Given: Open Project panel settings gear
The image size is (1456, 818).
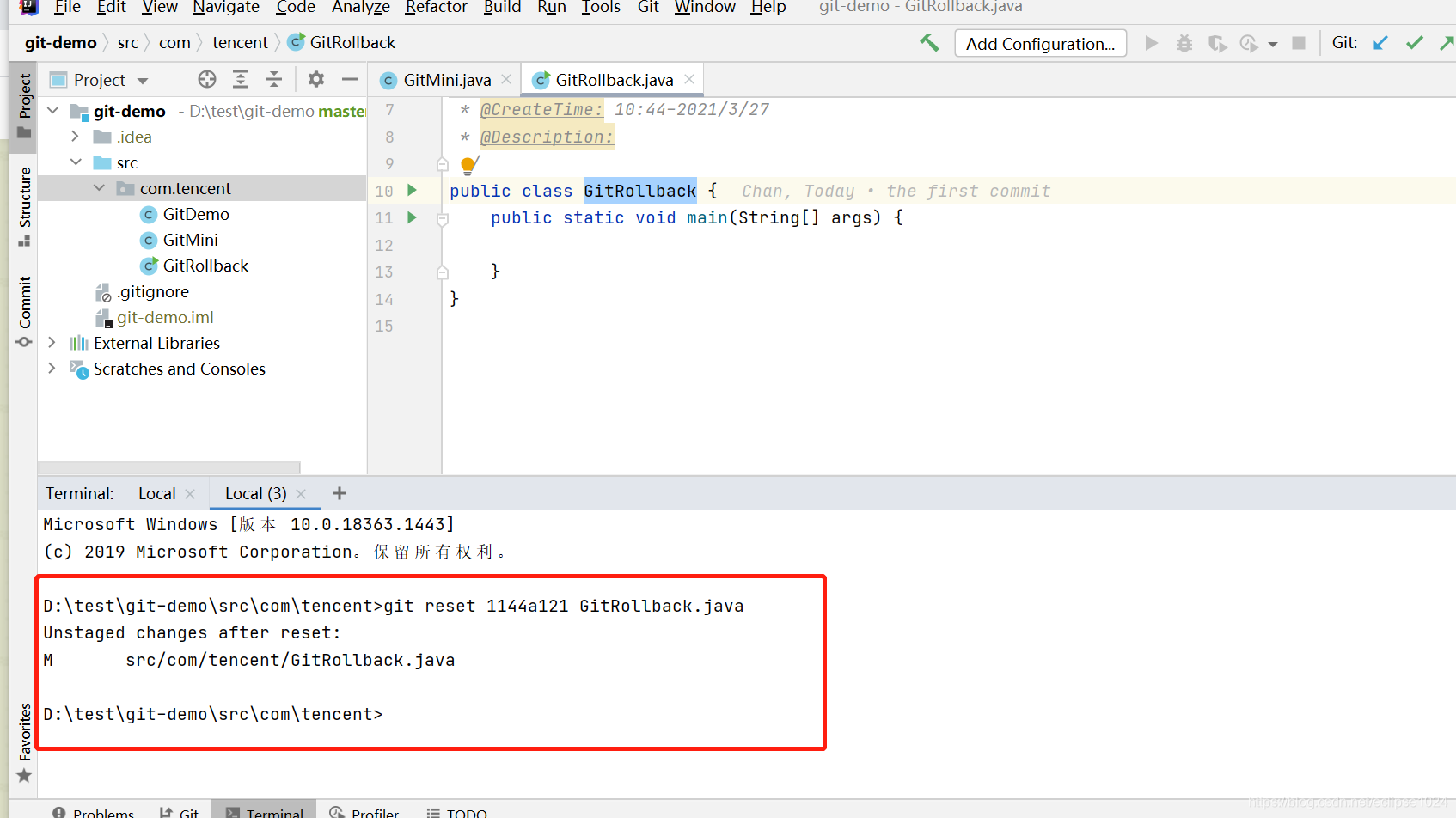Looking at the screenshot, I should (316, 80).
